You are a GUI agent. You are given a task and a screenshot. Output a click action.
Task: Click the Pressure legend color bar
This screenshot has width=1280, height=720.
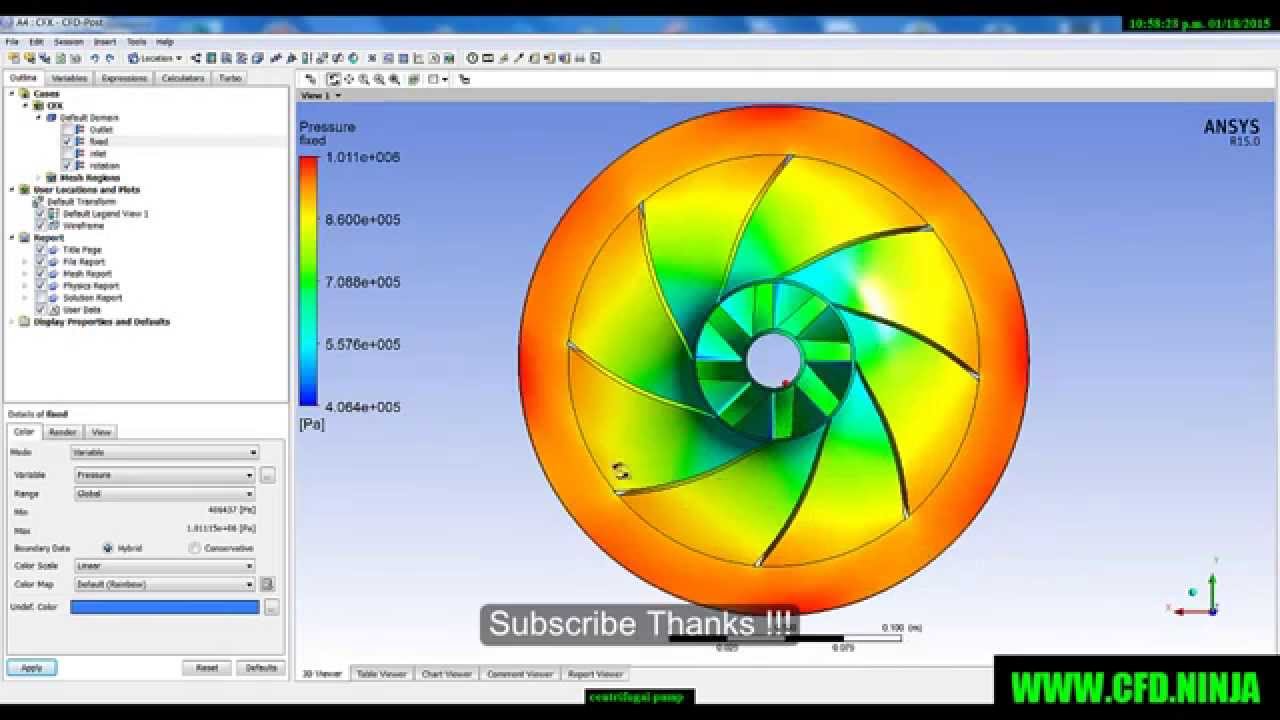pos(308,281)
